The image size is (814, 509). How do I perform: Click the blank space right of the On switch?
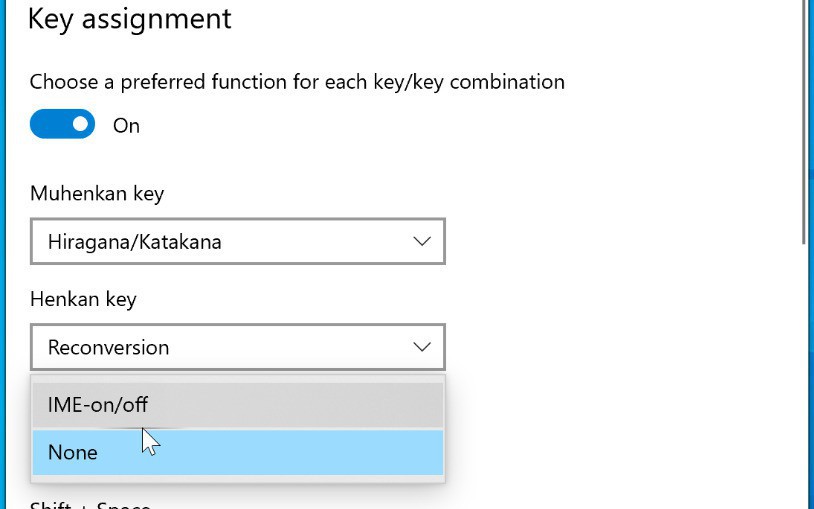tap(400, 126)
